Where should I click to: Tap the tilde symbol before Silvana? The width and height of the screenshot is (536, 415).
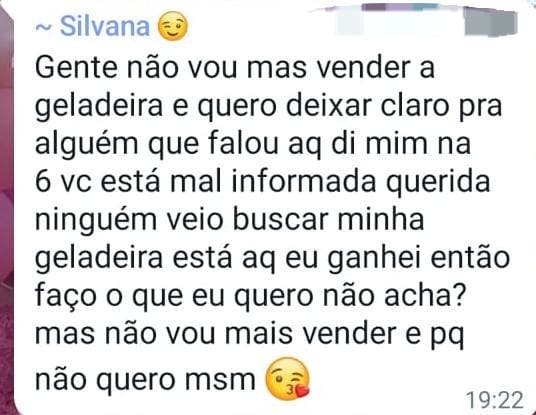44,28
